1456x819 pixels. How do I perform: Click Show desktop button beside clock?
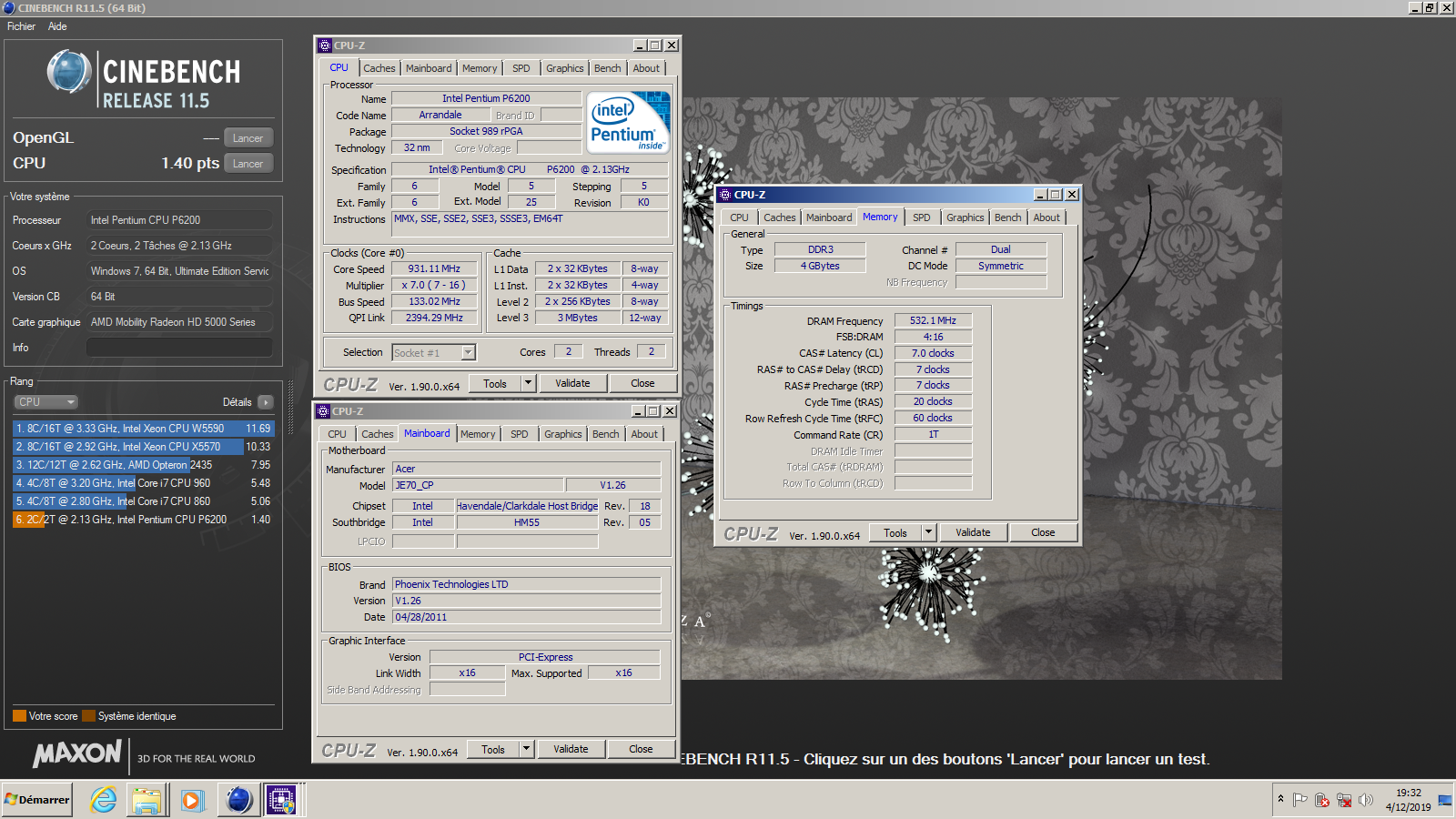point(1445,800)
